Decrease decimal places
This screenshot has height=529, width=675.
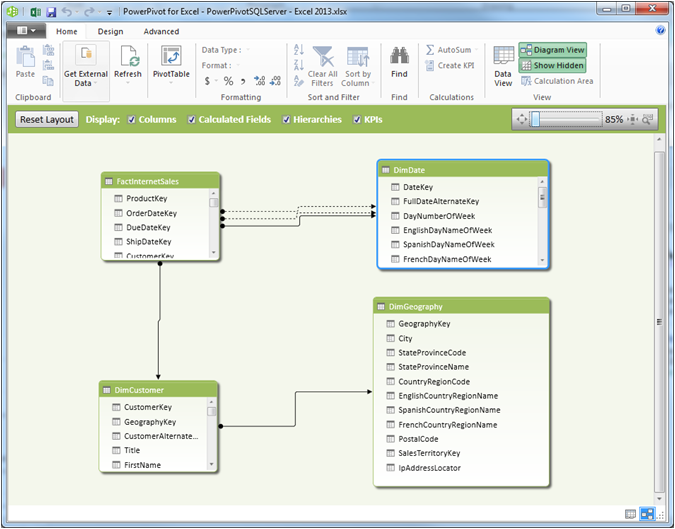pos(276,81)
